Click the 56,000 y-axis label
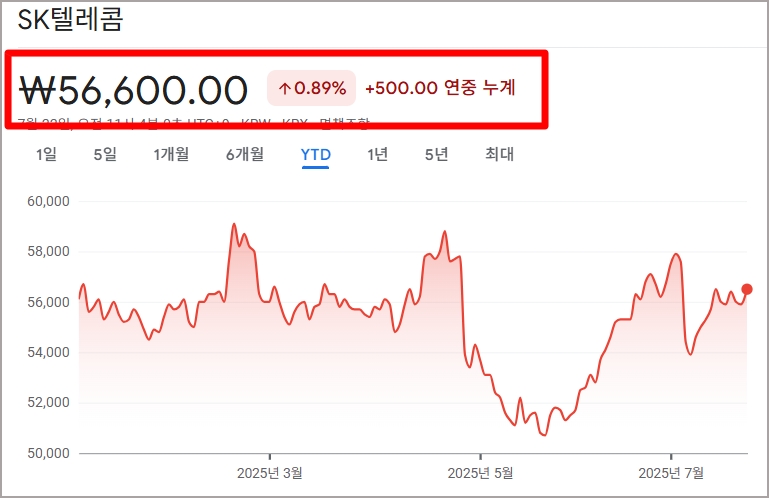The height and width of the screenshot is (498, 769). tap(48, 302)
